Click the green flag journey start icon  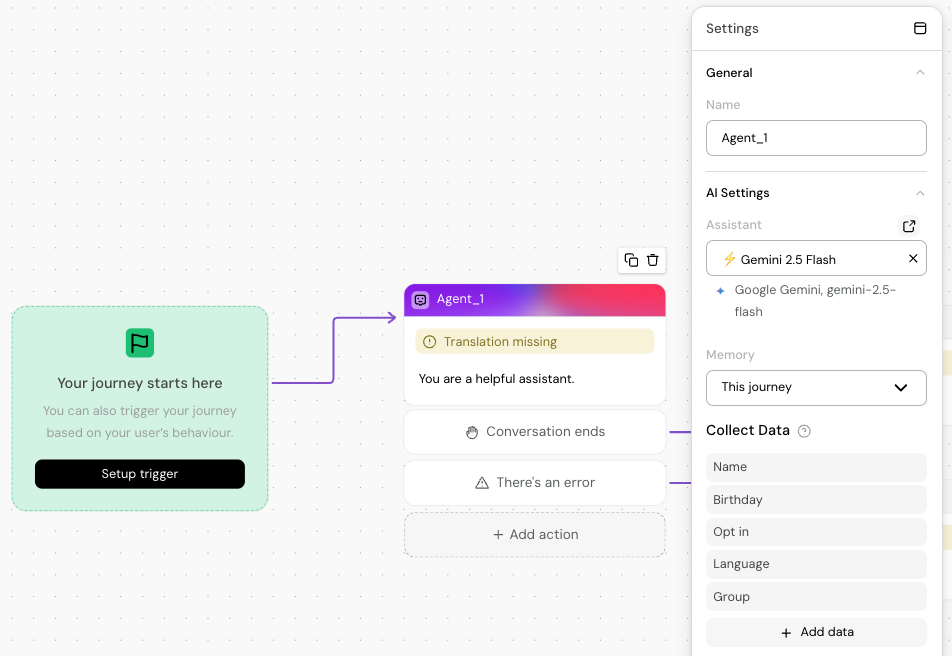click(140, 343)
